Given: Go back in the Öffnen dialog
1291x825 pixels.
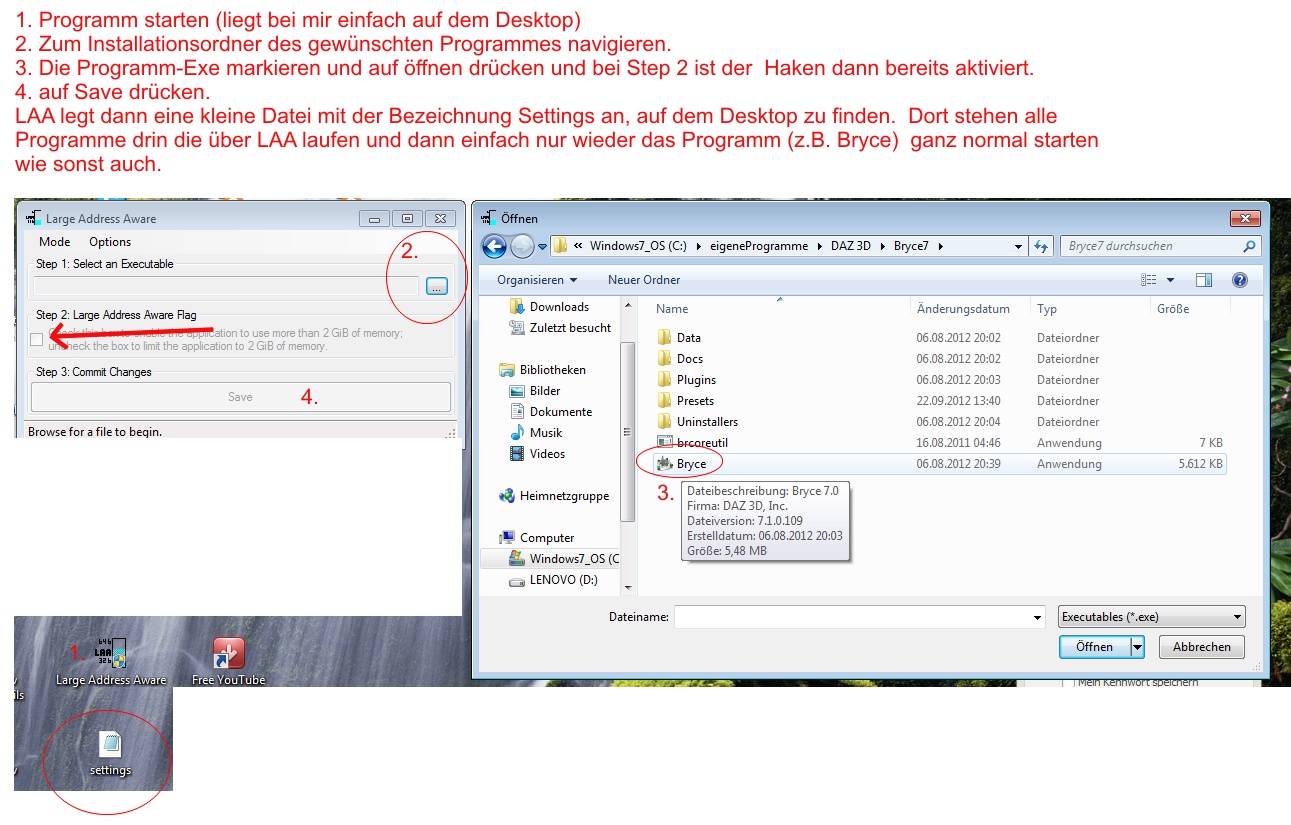Looking at the screenshot, I should tap(494, 246).
